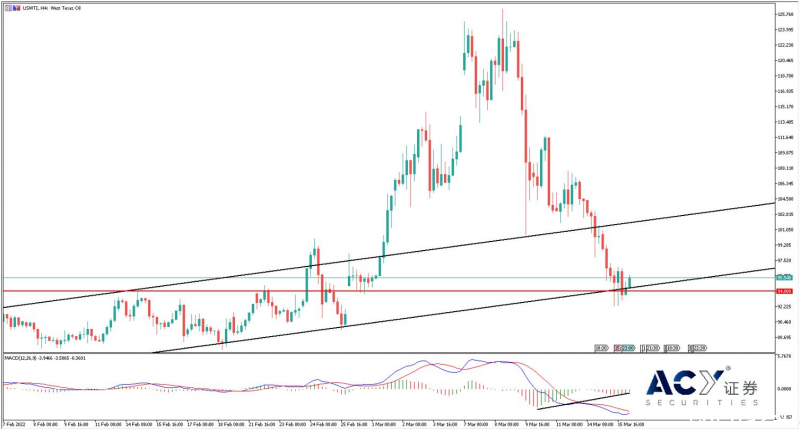Click the USWTI H4 chart title icon
800x431 pixels.
pos(12,8)
